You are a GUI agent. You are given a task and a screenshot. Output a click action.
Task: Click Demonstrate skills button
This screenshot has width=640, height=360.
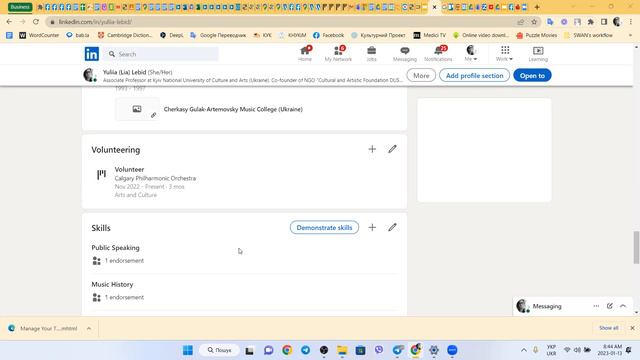[x=324, y=227]
